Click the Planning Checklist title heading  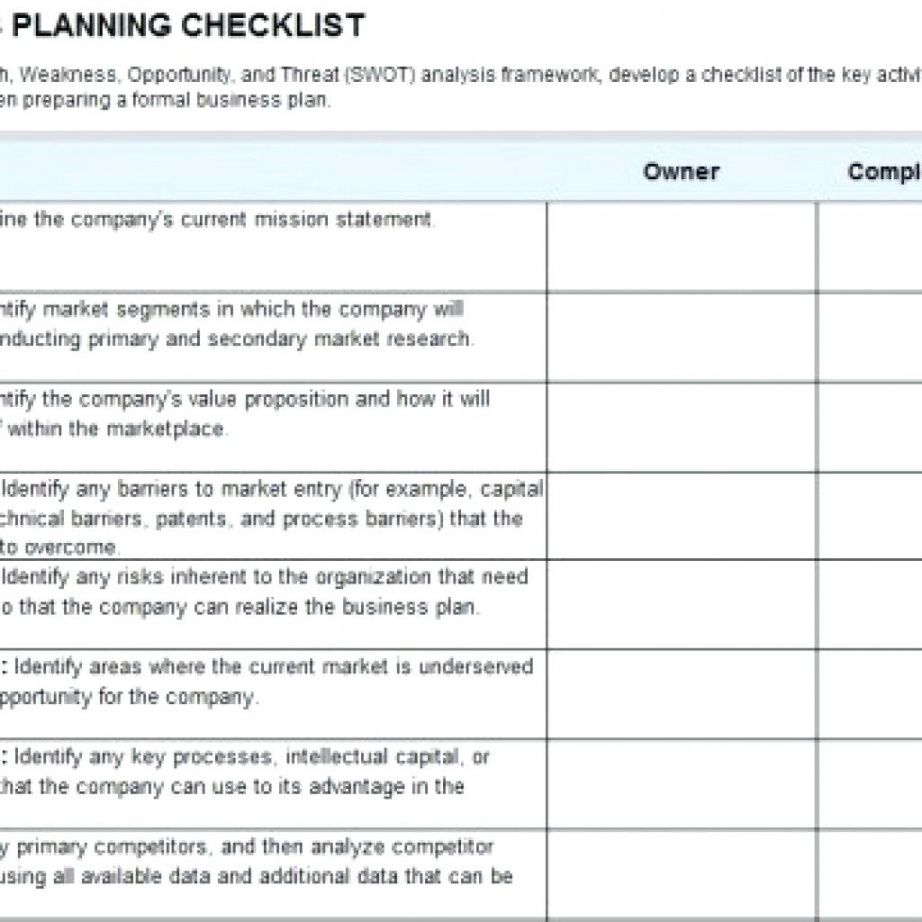(x=190, y=25)
